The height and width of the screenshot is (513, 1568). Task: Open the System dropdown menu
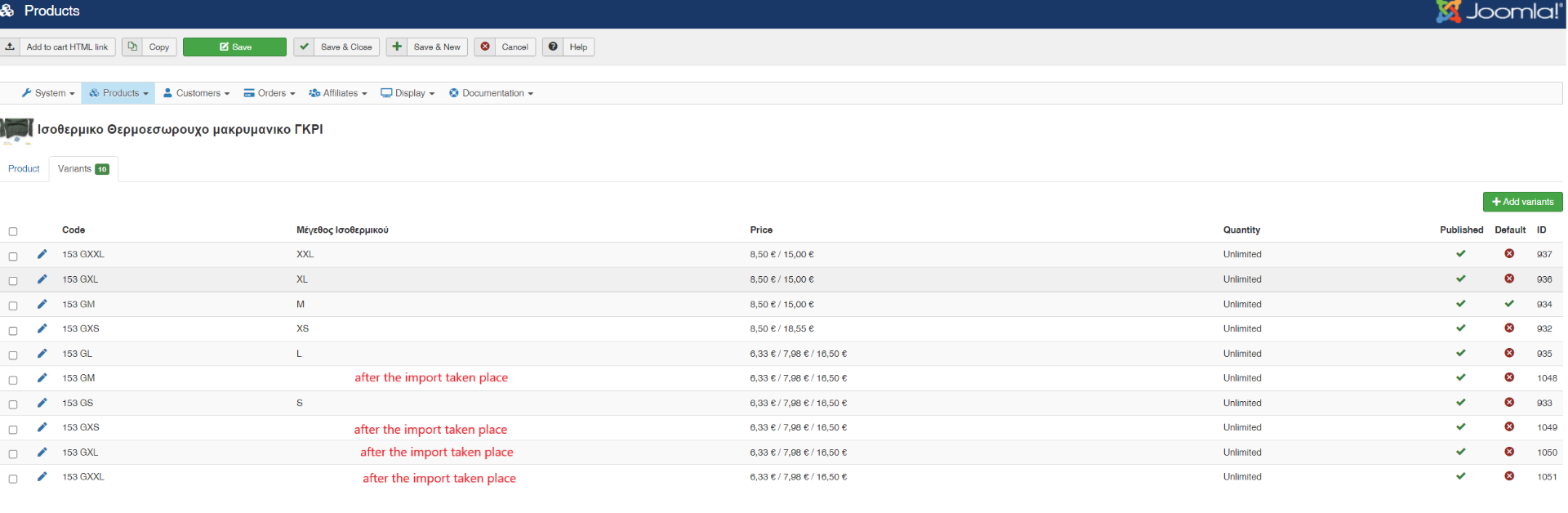click(x=48, y=93)
